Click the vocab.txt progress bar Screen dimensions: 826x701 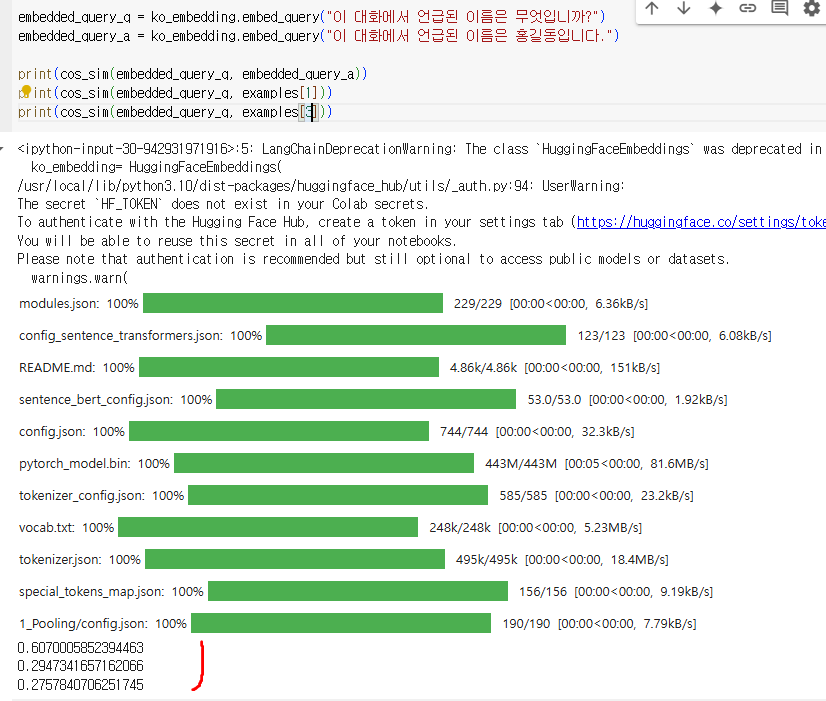pos(268,527)
